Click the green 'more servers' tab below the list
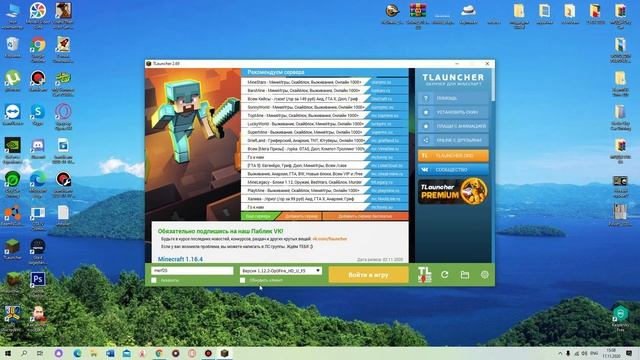Screen dimensions: 640x360 [259, 216]
